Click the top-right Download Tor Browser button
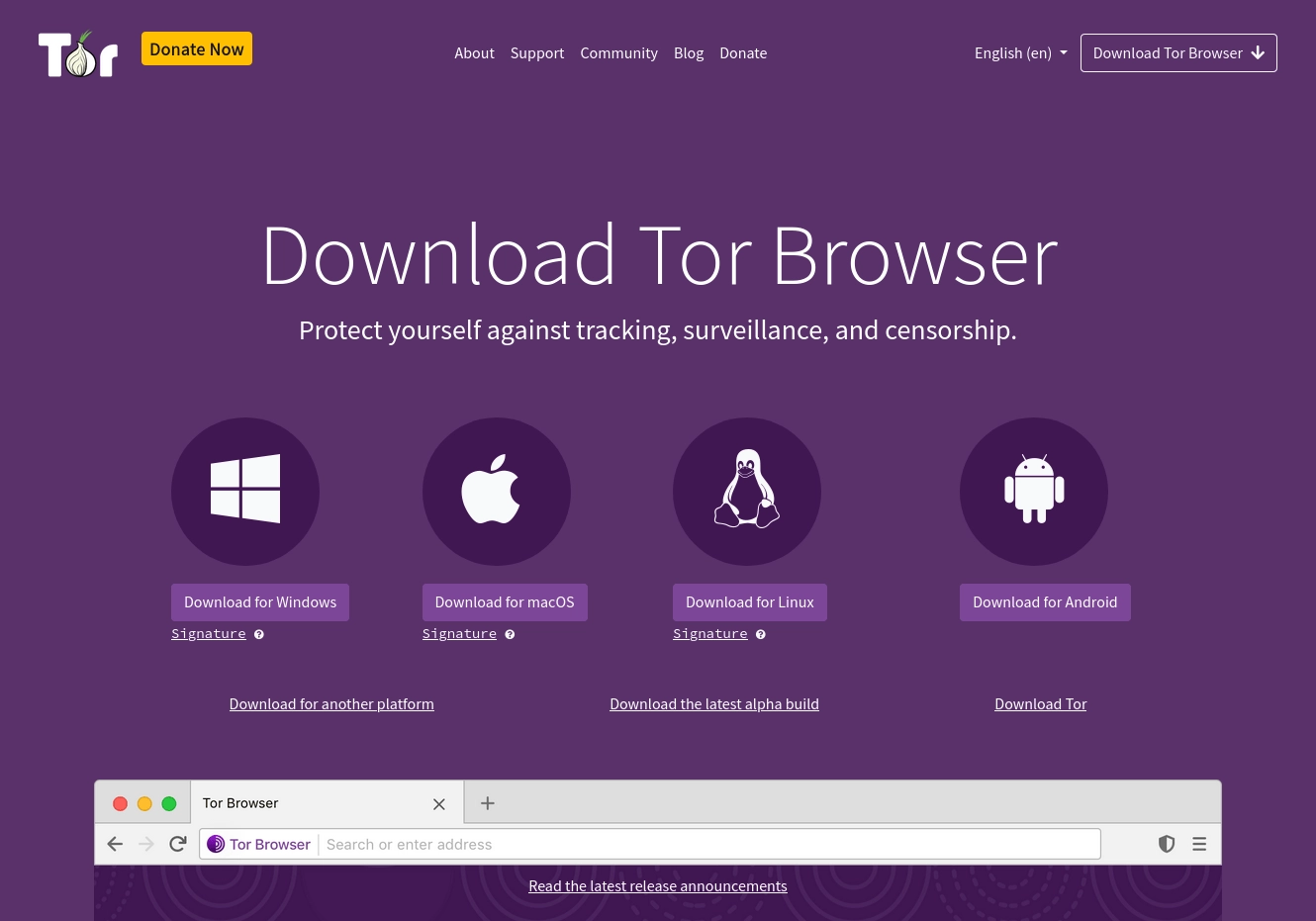1316x921 pixels. [1178, 53]
